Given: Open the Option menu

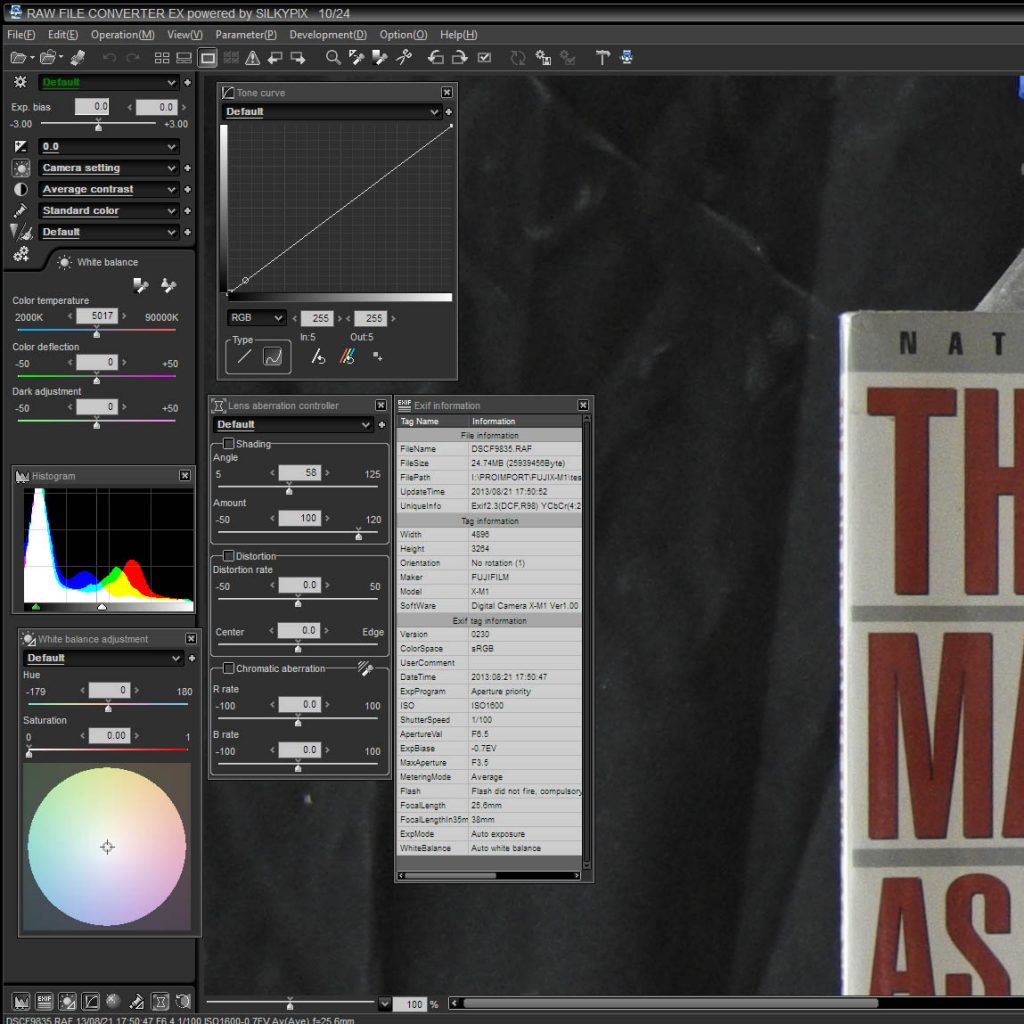Looking at the screenshot, I should pos(403,35).
